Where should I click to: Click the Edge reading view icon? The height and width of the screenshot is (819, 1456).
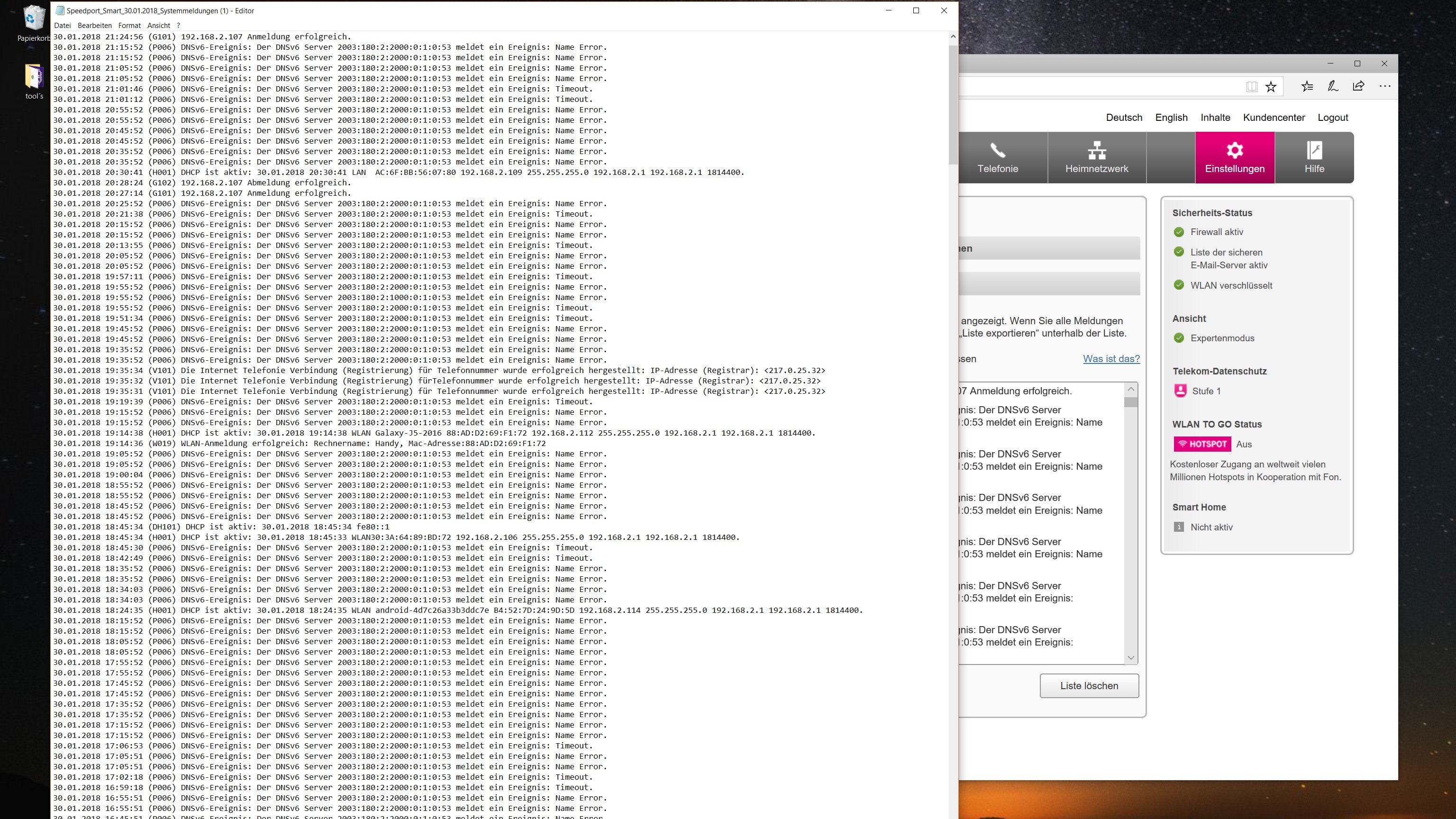[x=1251, y=86]
